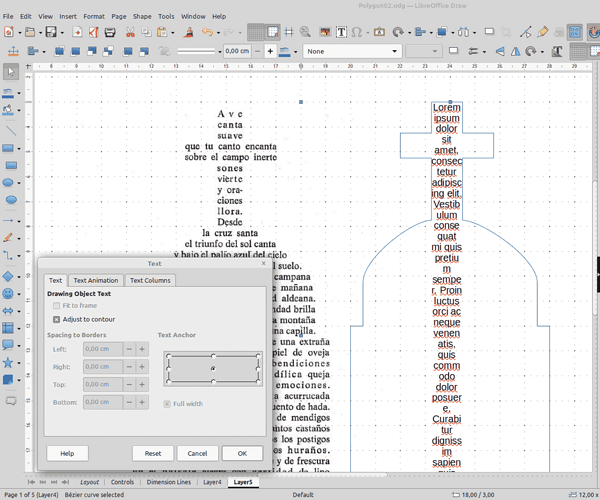This screenshot has height=500, width=600.
Task: Toggle the Point Edit Mode icon
Action: coord(525,32)
